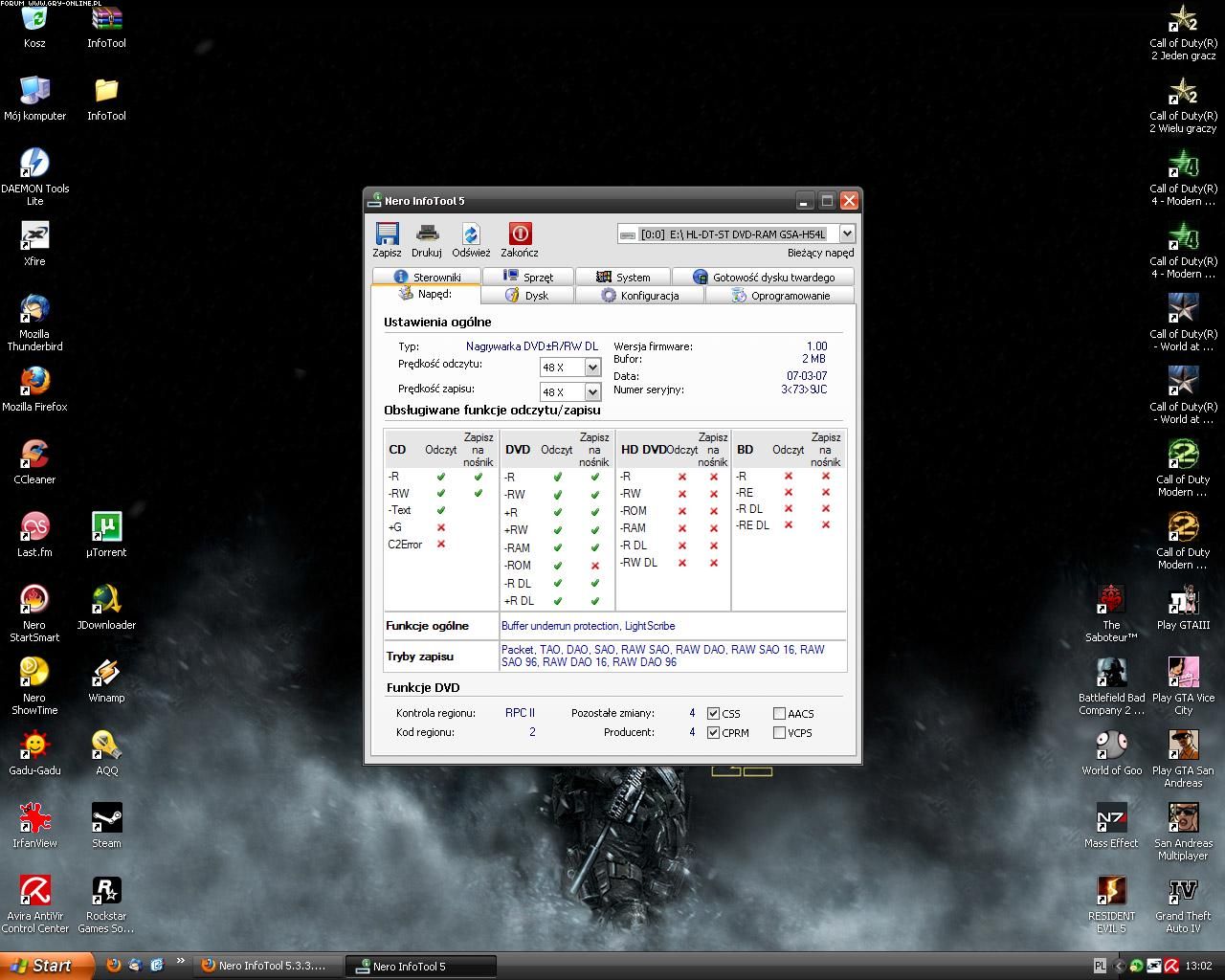This screenshot has height=980, width=1225.
Task: Open the Konfiguracja tab
Action: click(x=639, y=296)
